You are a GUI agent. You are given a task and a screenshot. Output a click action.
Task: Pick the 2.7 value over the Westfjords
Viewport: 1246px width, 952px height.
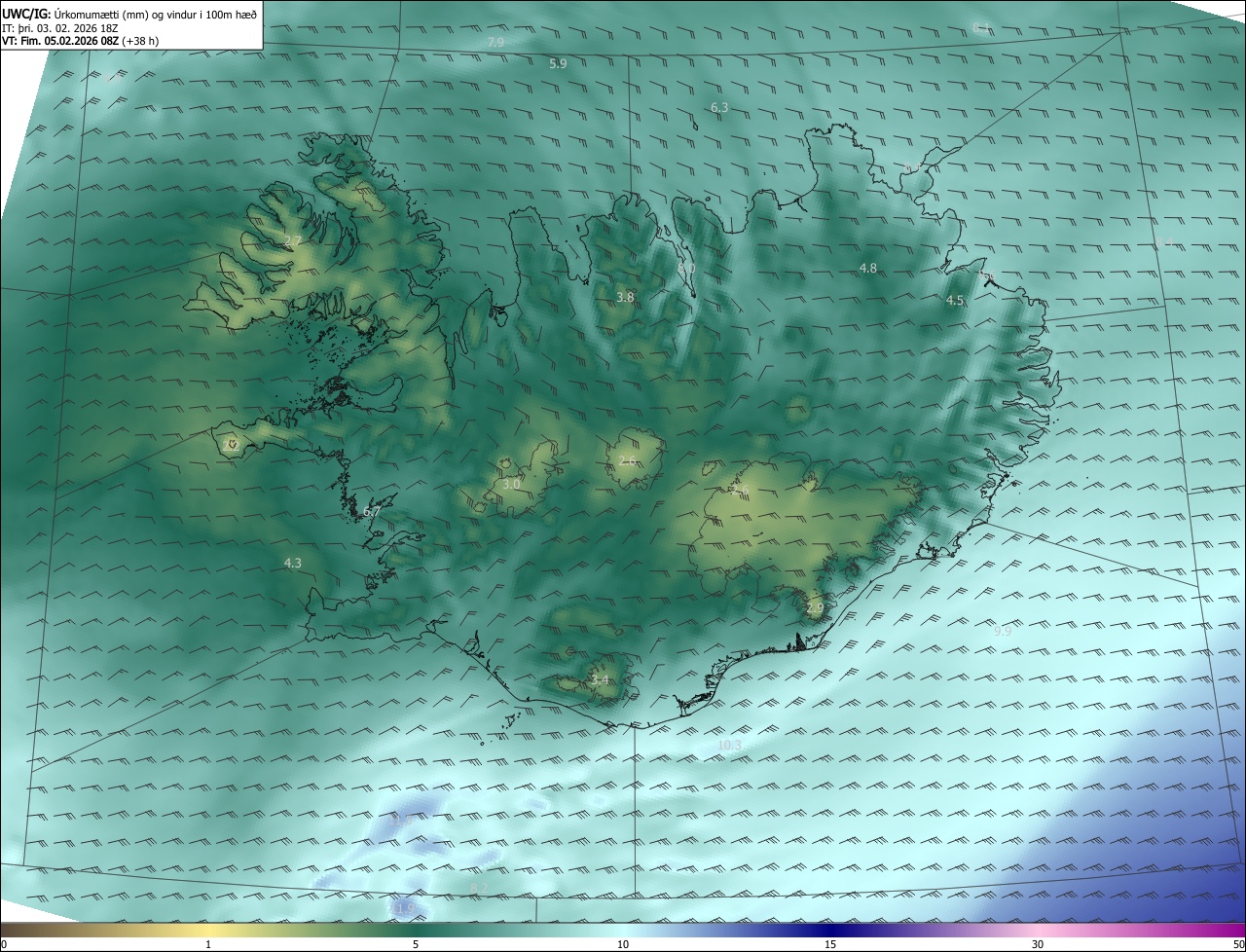click(293, 240)
